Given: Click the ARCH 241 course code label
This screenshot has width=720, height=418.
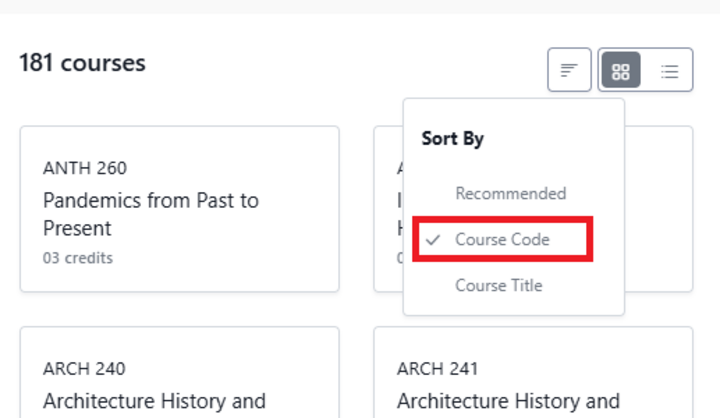Looking at the screenshot, I should [438, 369].
